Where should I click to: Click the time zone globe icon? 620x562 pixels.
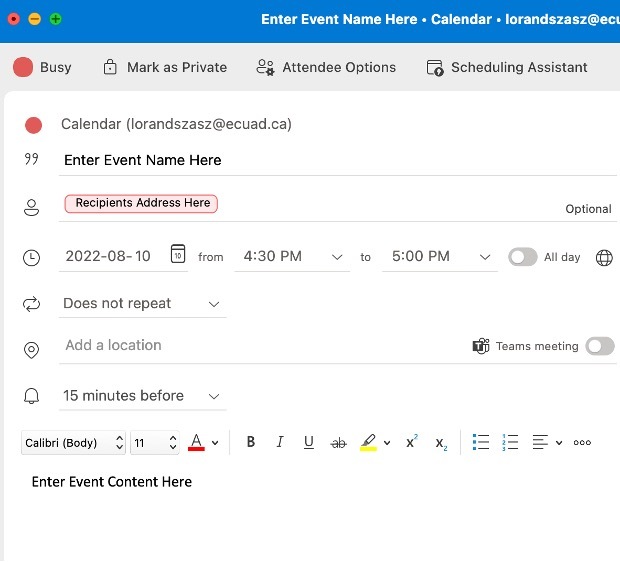tap(604, 258)
